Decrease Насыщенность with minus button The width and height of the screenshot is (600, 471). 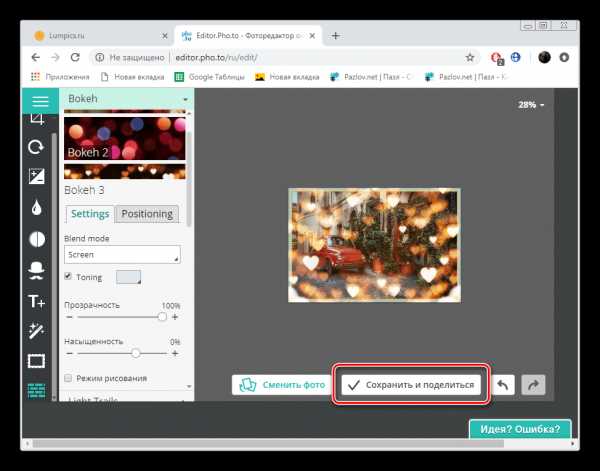tap(69, 353)
